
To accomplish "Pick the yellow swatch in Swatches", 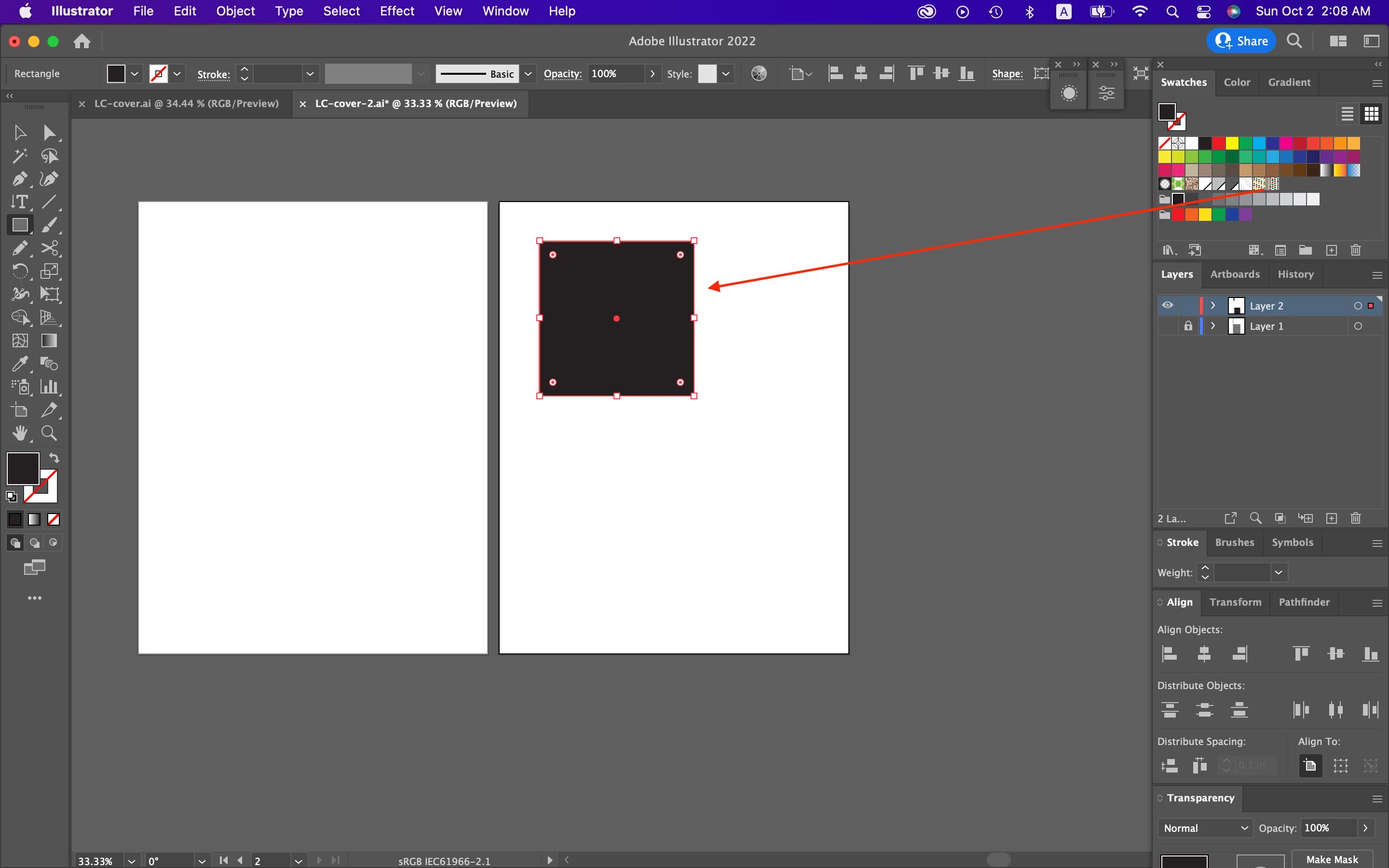I will tap(1232, 143).
